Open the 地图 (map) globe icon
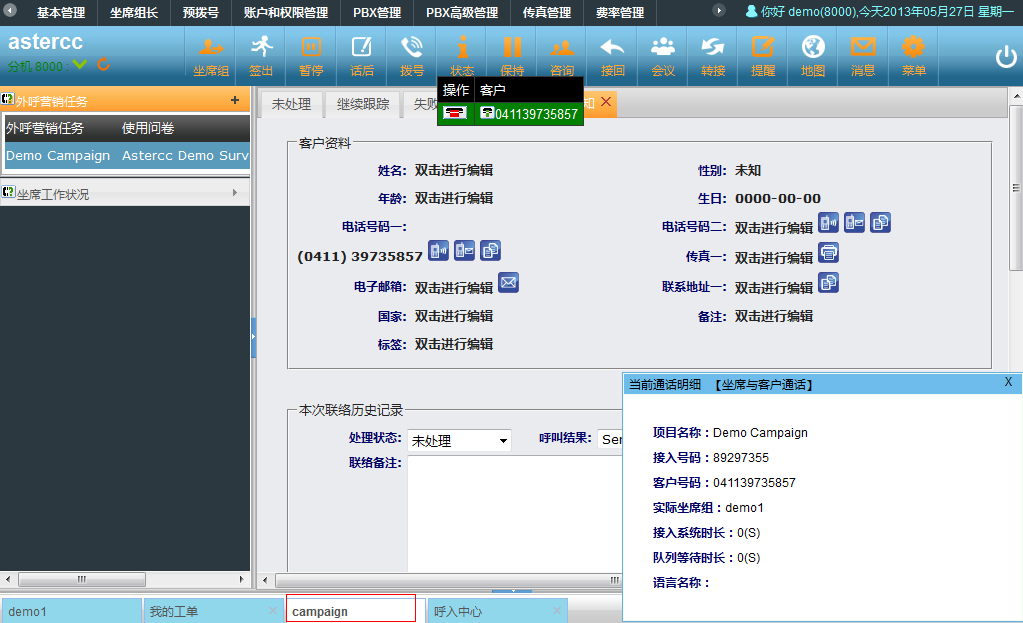Image resolution: width=1023 pixels, height=623 pixels. pyautogui.click(x=813, y=54)
